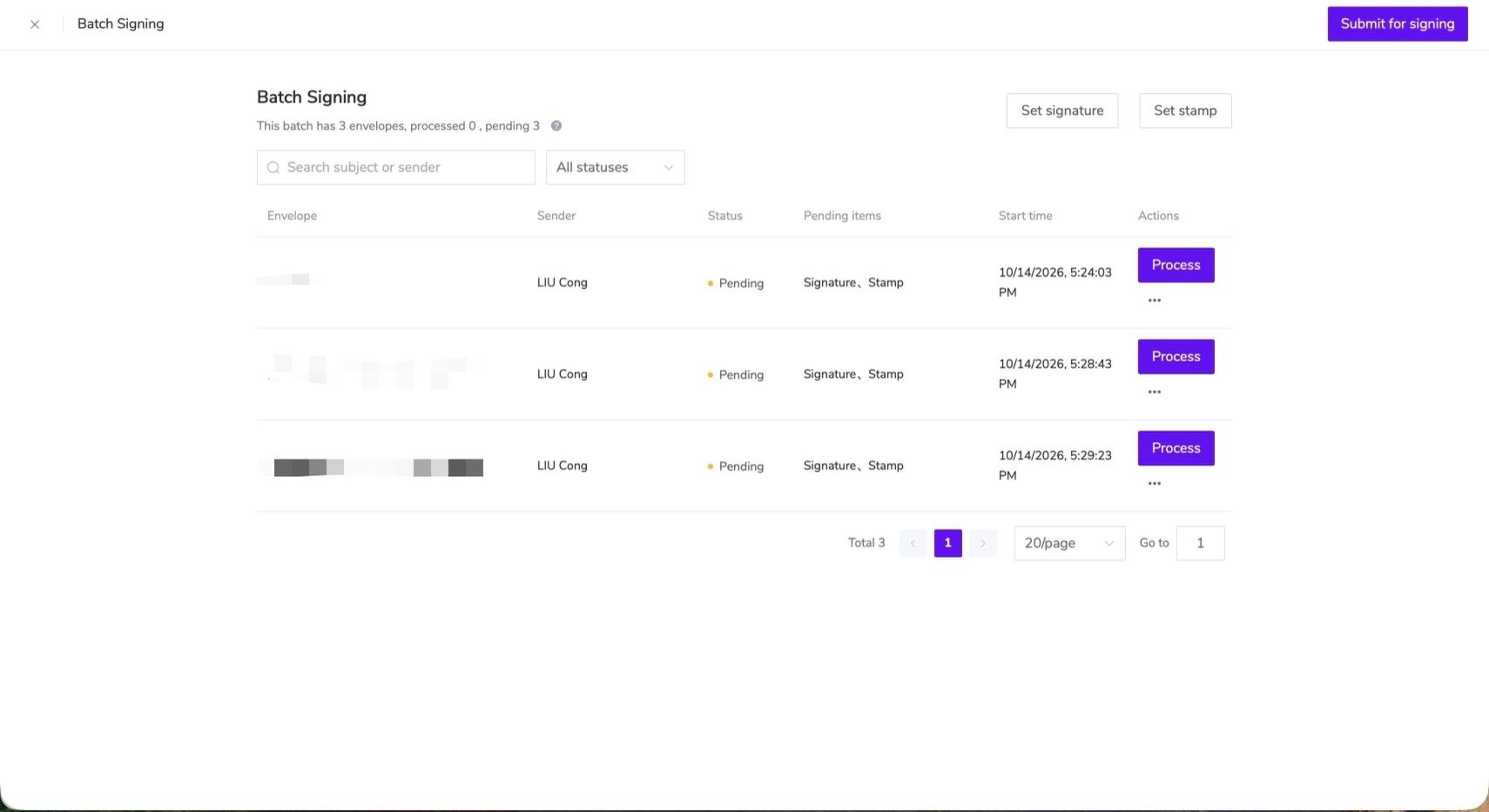
Task: Click the Go to page number field
Action: tap(1201, 543)
